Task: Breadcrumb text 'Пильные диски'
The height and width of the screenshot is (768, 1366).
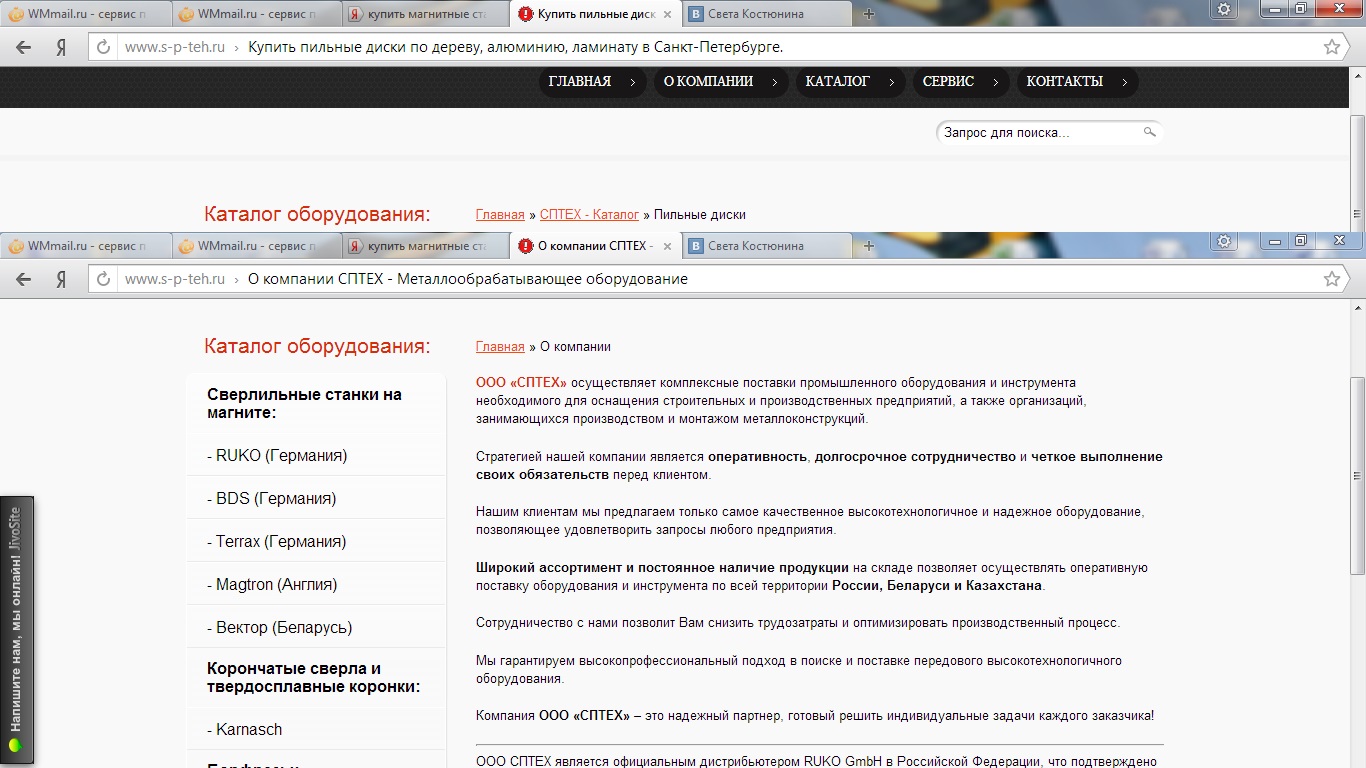Action: [x=700, y=215]
